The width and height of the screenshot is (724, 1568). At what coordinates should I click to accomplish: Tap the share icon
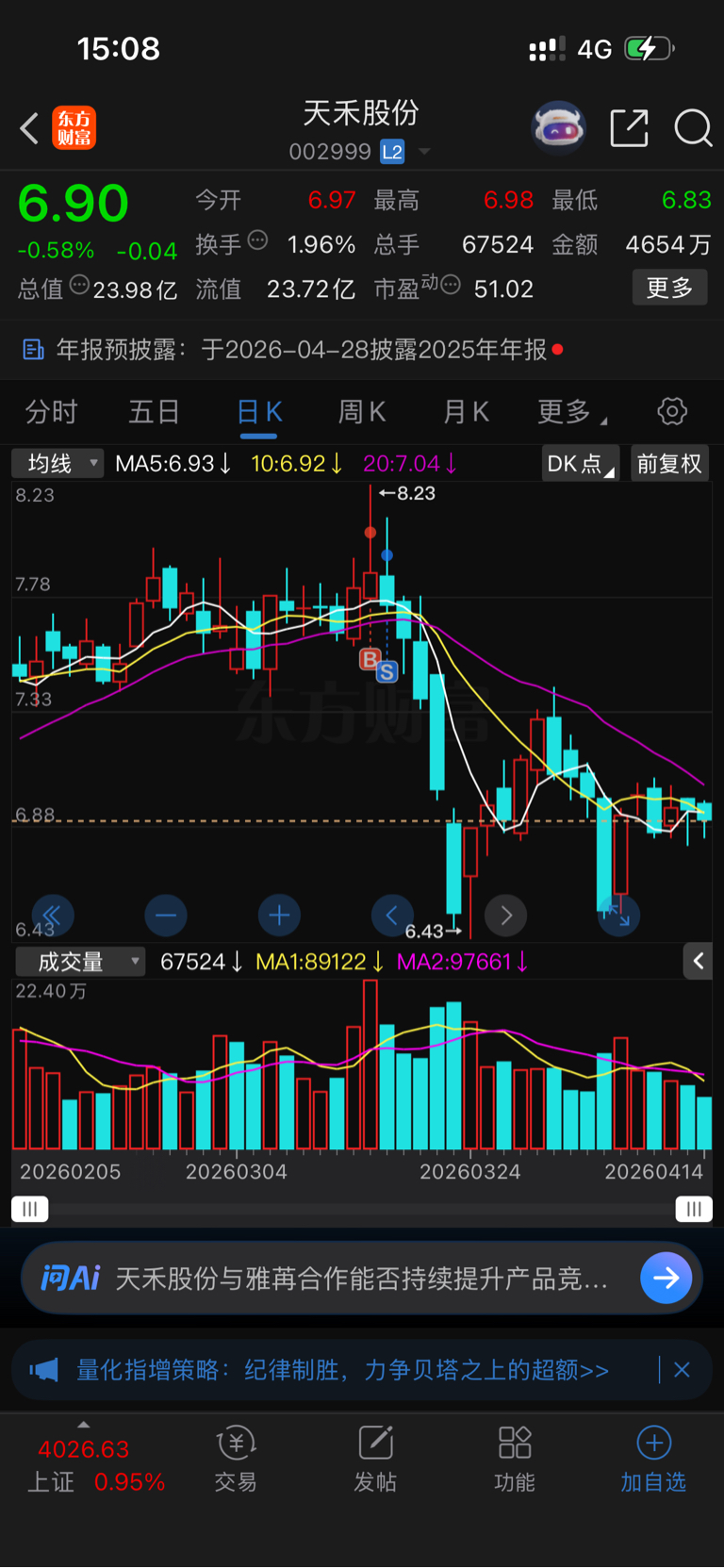[629, 128]
